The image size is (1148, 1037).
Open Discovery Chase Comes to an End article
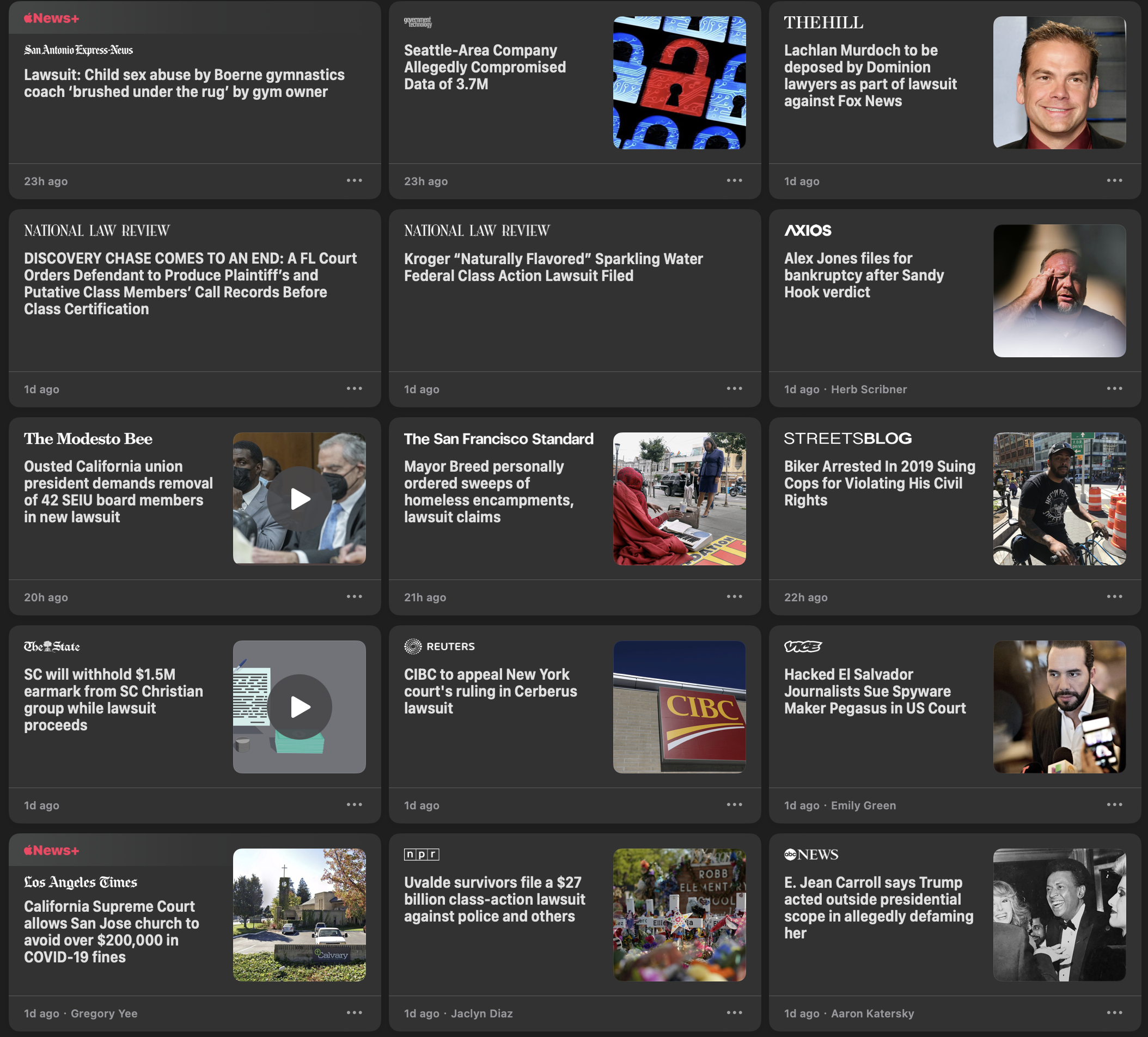[x=190, y=284]
